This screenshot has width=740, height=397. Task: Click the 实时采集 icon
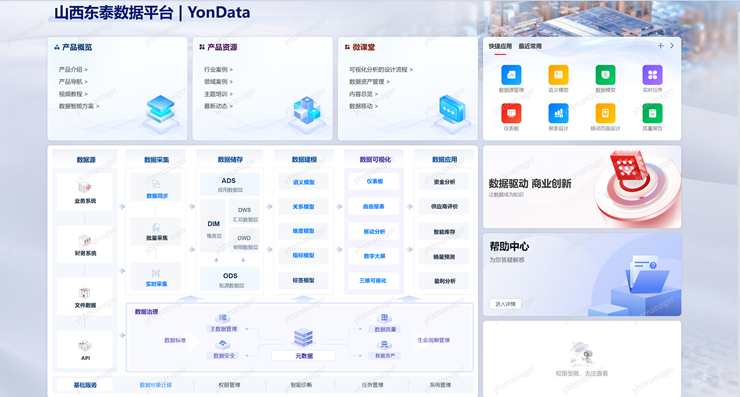pyautogui.click(x=156, y=273)
